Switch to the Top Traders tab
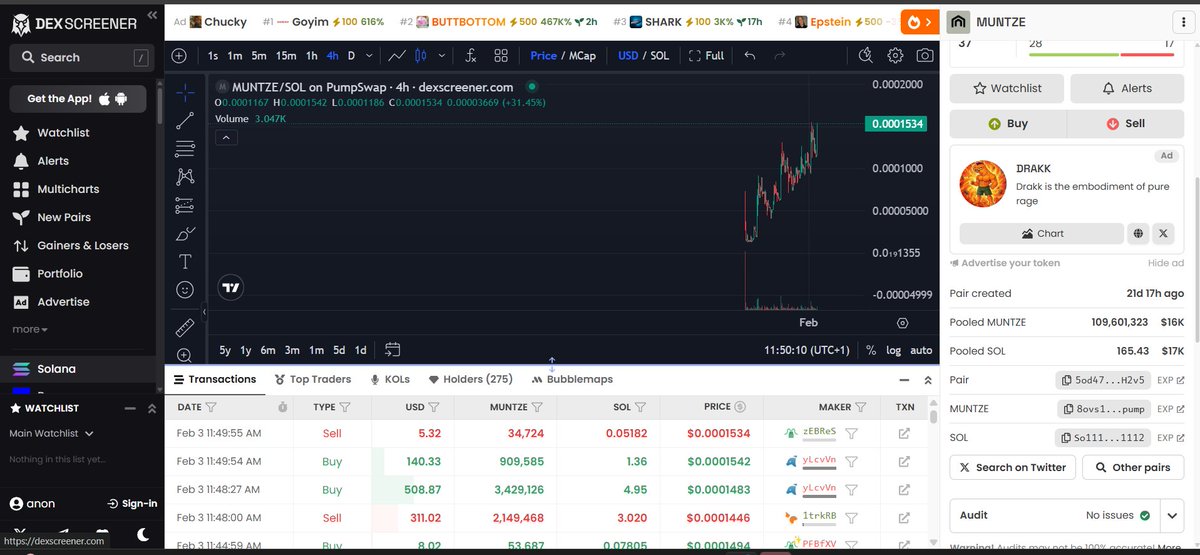This screenshot has height=555, width=1200. point(312,379)
